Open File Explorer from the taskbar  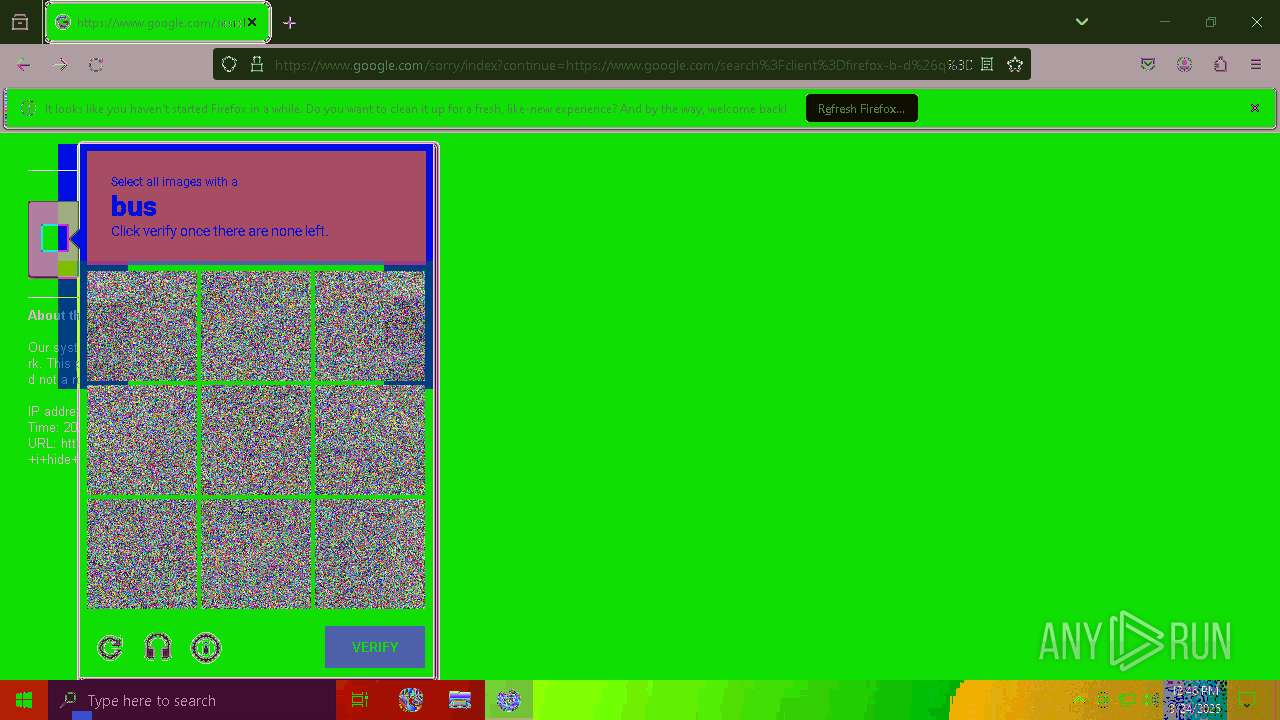(460, 700)
